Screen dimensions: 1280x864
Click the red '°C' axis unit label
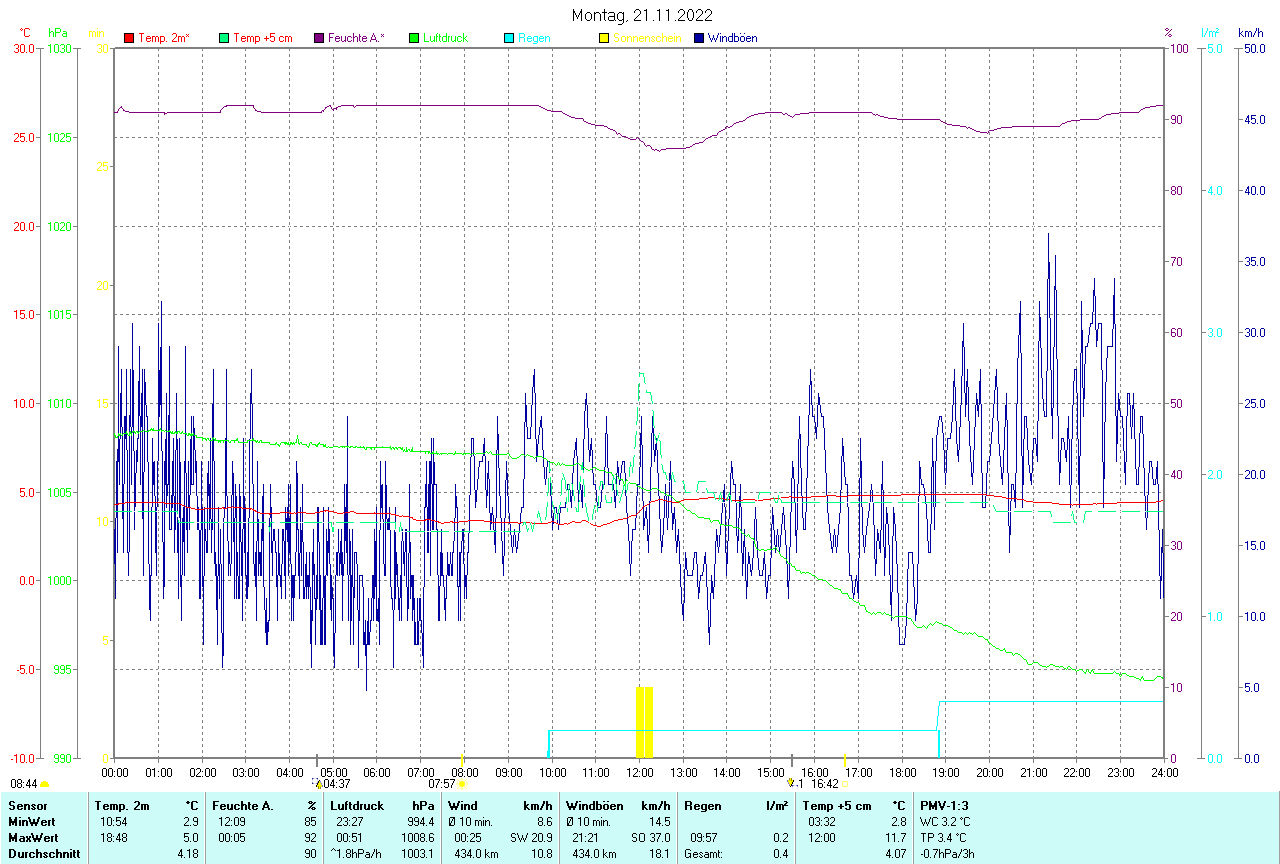tap(25, 33)
